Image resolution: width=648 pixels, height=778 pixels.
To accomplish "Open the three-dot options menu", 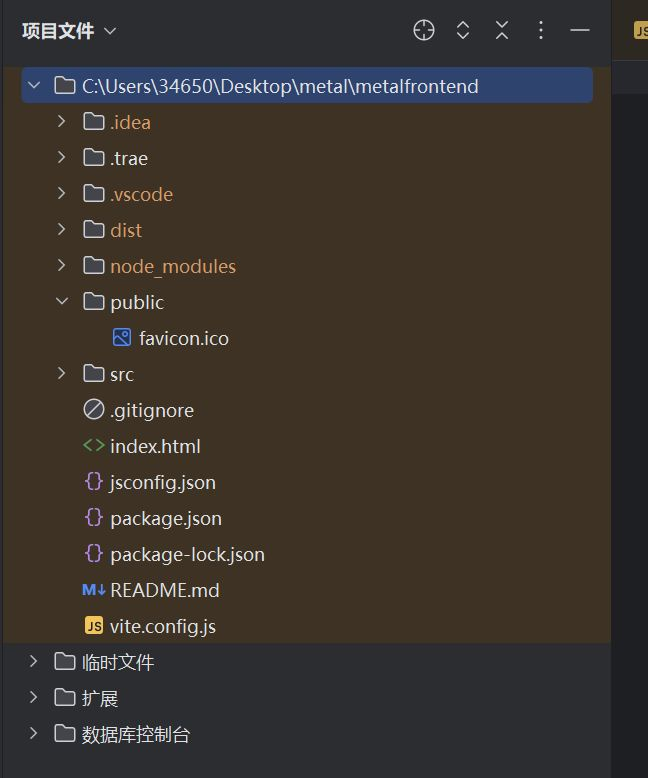I will (541, 30).
